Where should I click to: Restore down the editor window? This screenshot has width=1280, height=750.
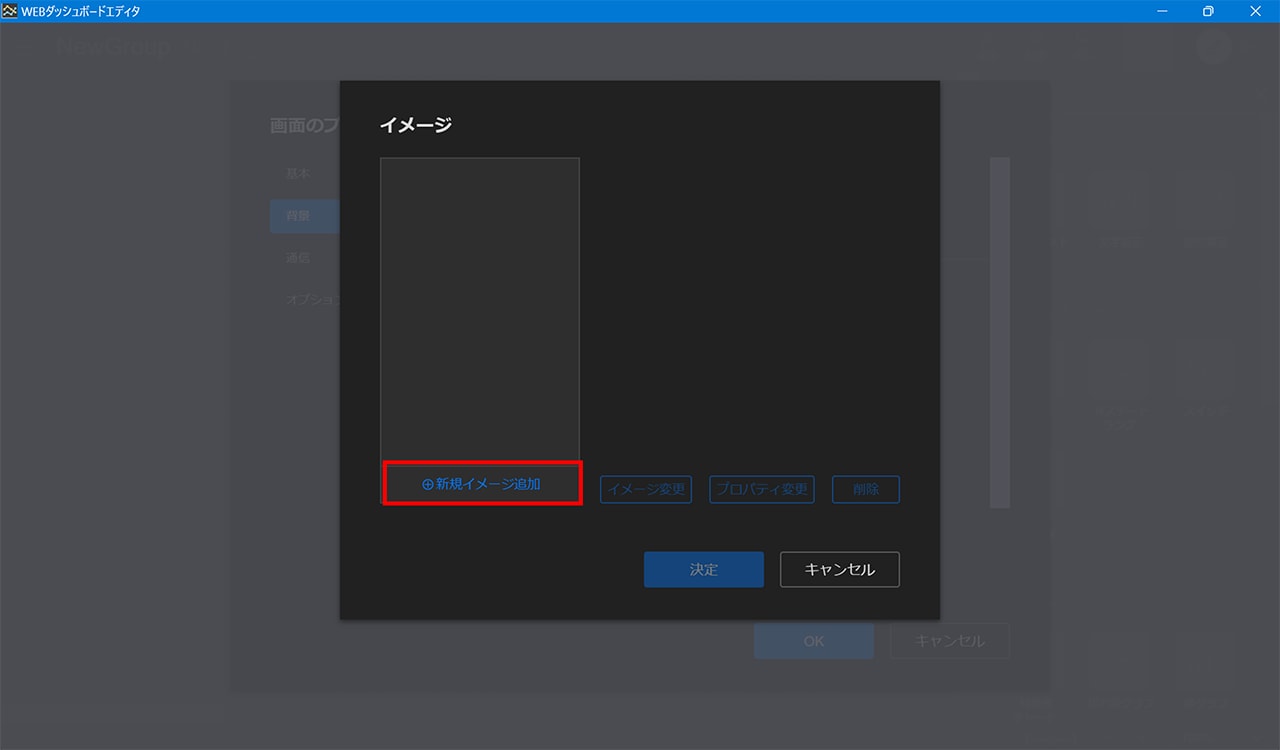[1208, 11]
